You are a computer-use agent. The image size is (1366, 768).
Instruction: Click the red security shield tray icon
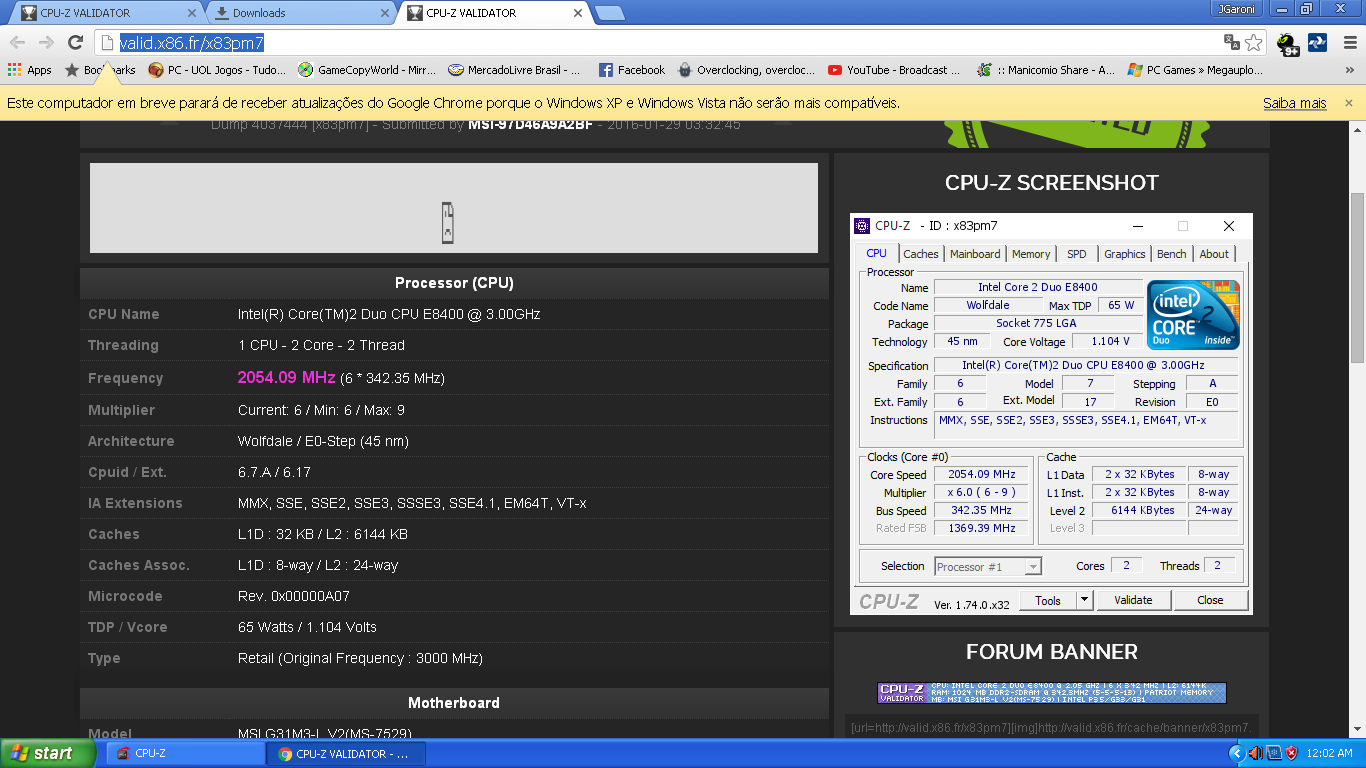coord(1291,753)
